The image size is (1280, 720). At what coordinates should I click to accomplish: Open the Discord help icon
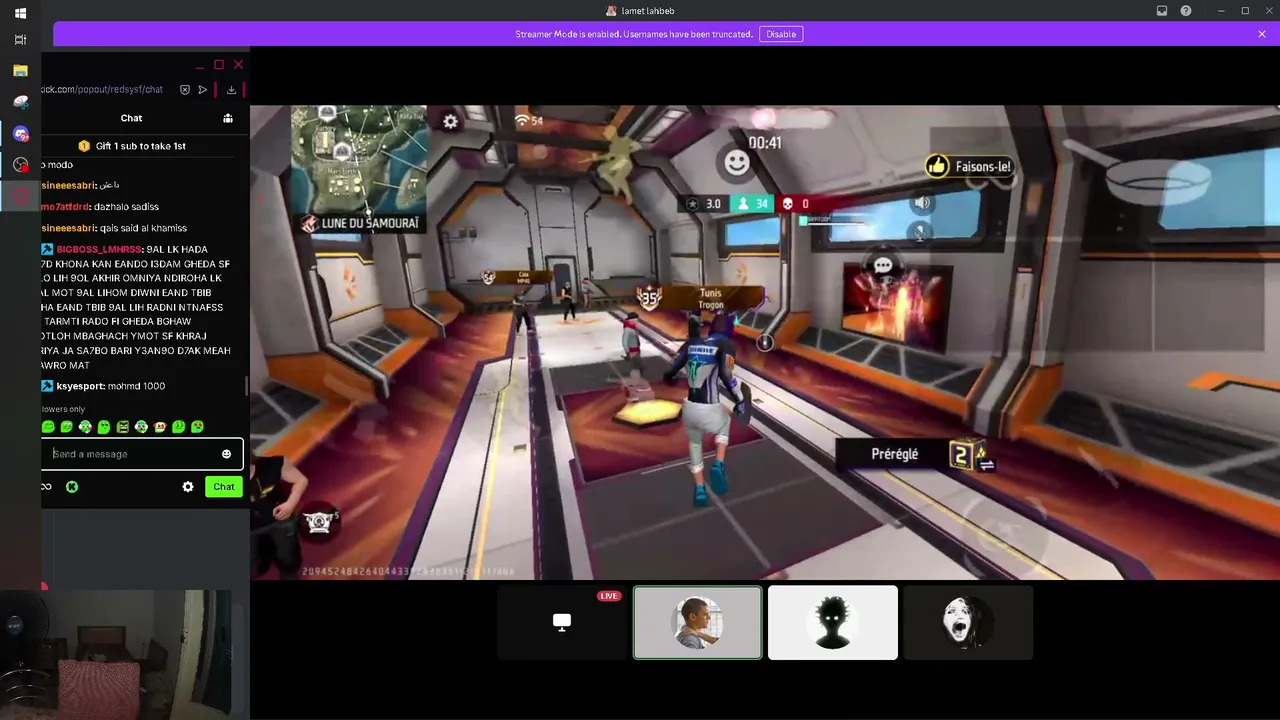pyautogui.click(x=1186, y=11)
